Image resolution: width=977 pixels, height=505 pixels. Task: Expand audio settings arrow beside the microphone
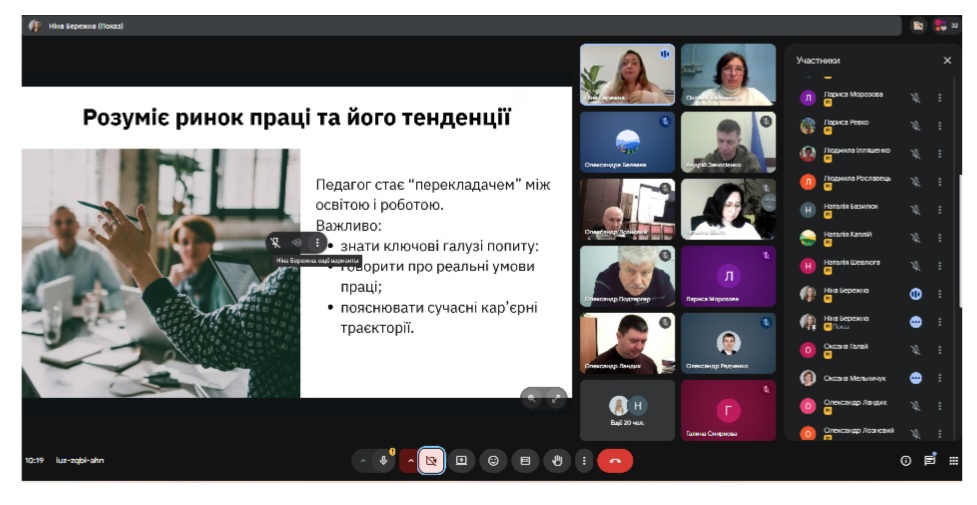click(362, 461)
